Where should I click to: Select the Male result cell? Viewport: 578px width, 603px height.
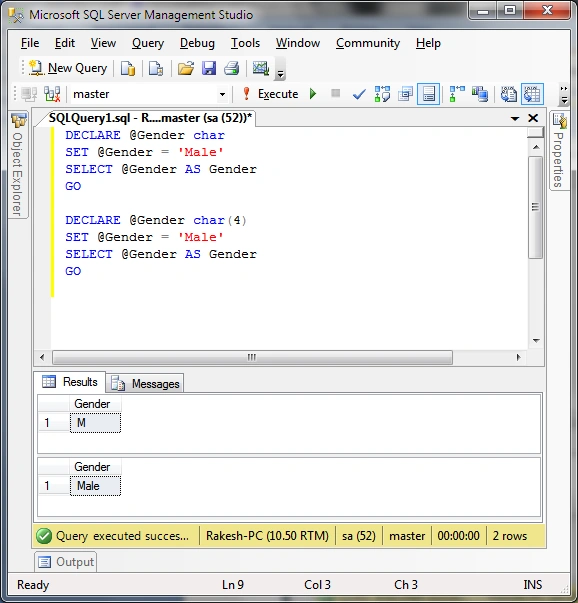(95, 486)
